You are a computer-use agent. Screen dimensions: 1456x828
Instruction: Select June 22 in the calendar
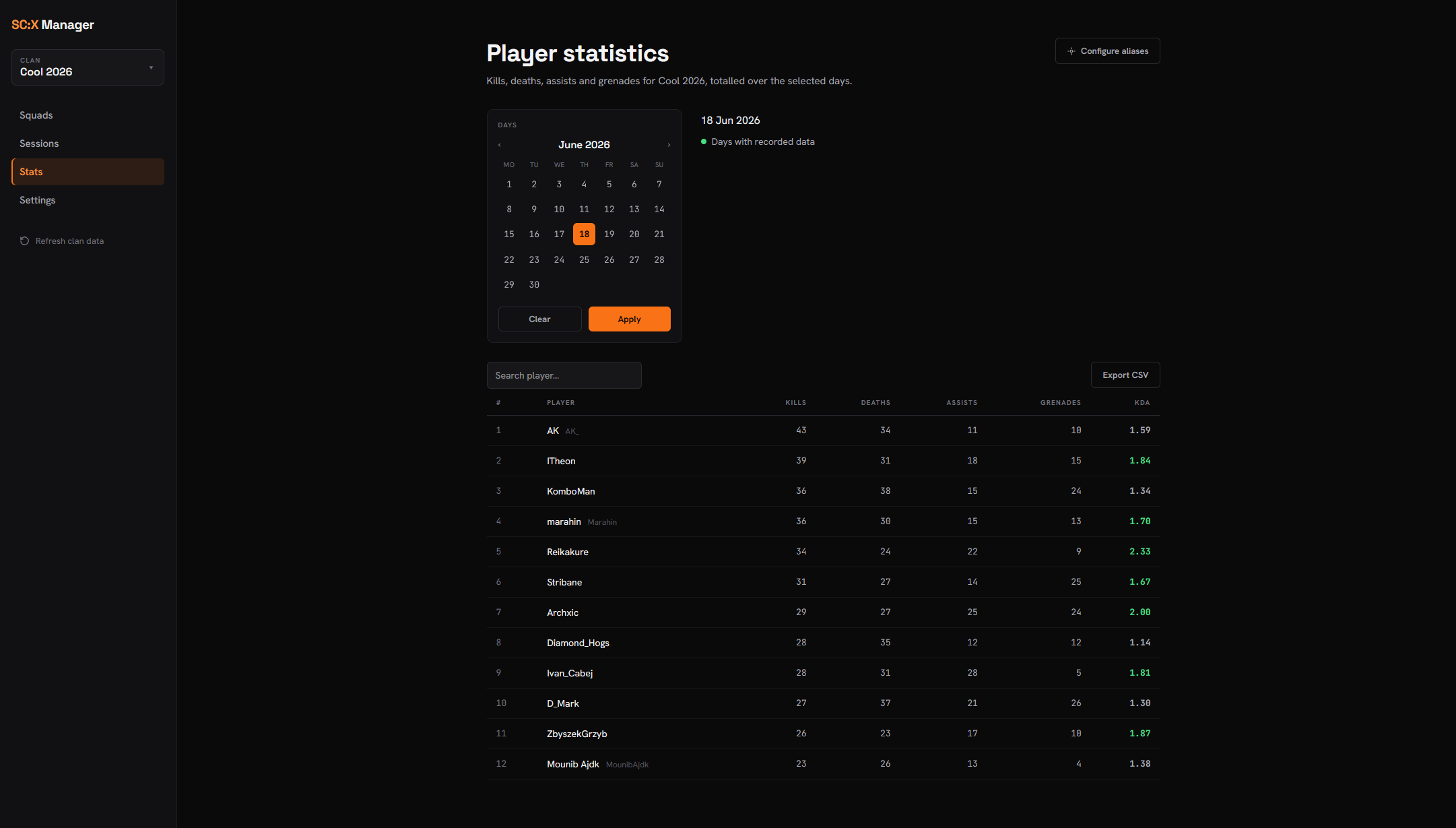(509, 260)
